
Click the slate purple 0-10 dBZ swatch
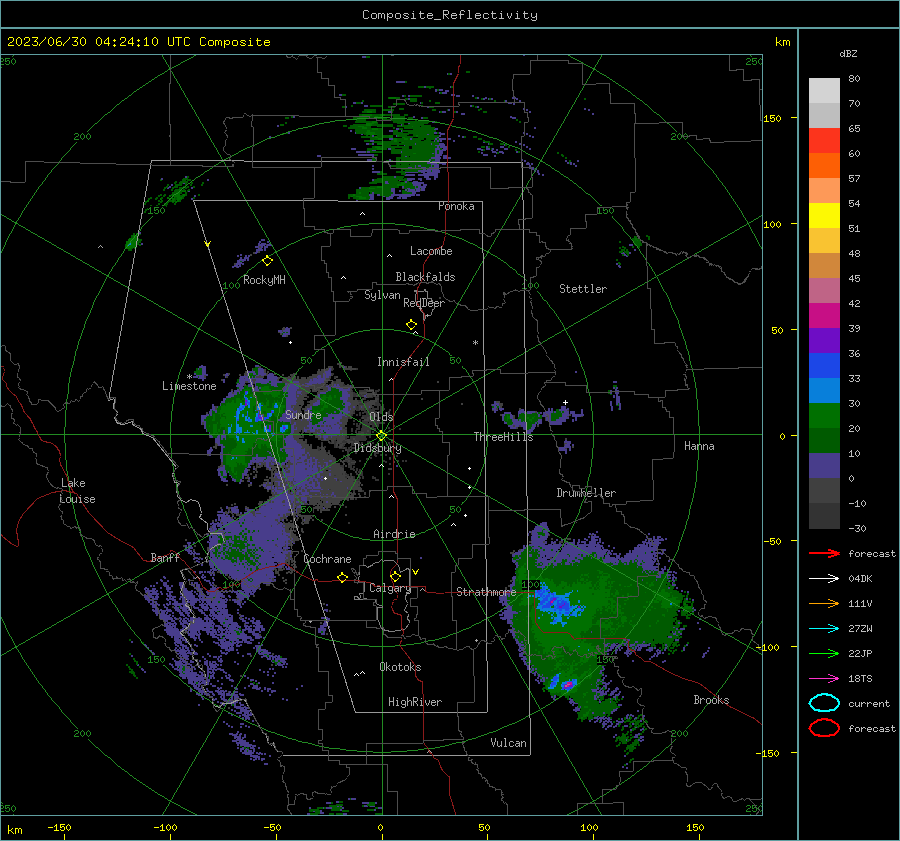pyautogui.click(x=824, y=466)
